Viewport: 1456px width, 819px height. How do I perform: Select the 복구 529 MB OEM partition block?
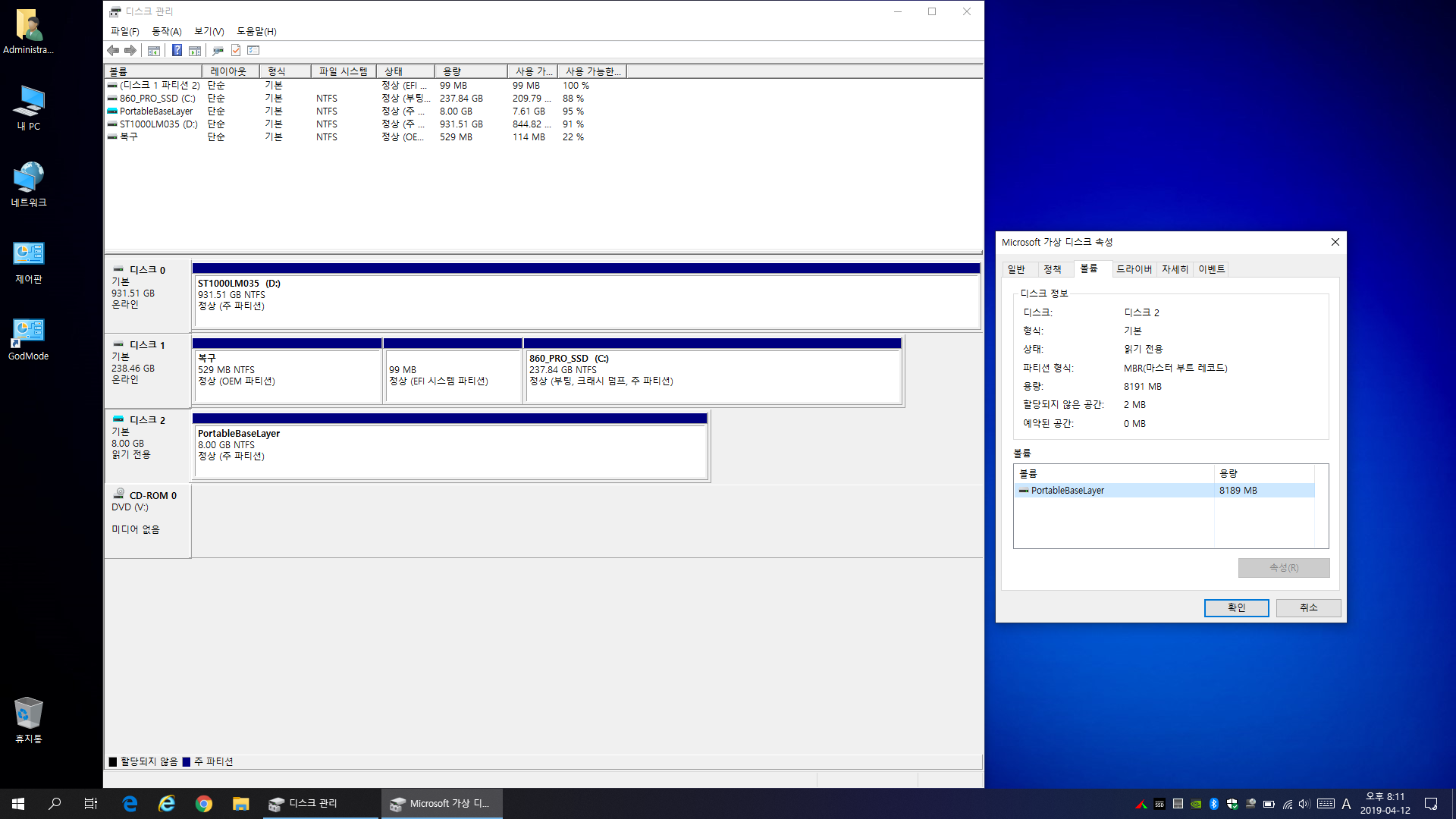point(287,371)
